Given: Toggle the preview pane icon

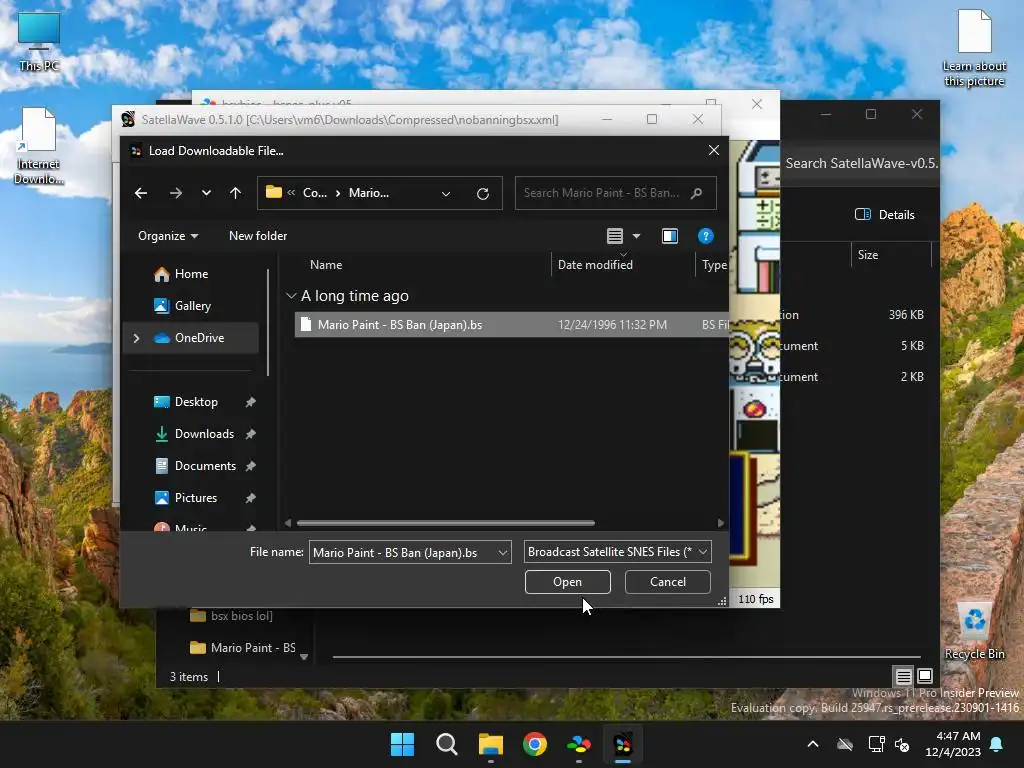Looking at the screenshot, I should click(669, 236).
